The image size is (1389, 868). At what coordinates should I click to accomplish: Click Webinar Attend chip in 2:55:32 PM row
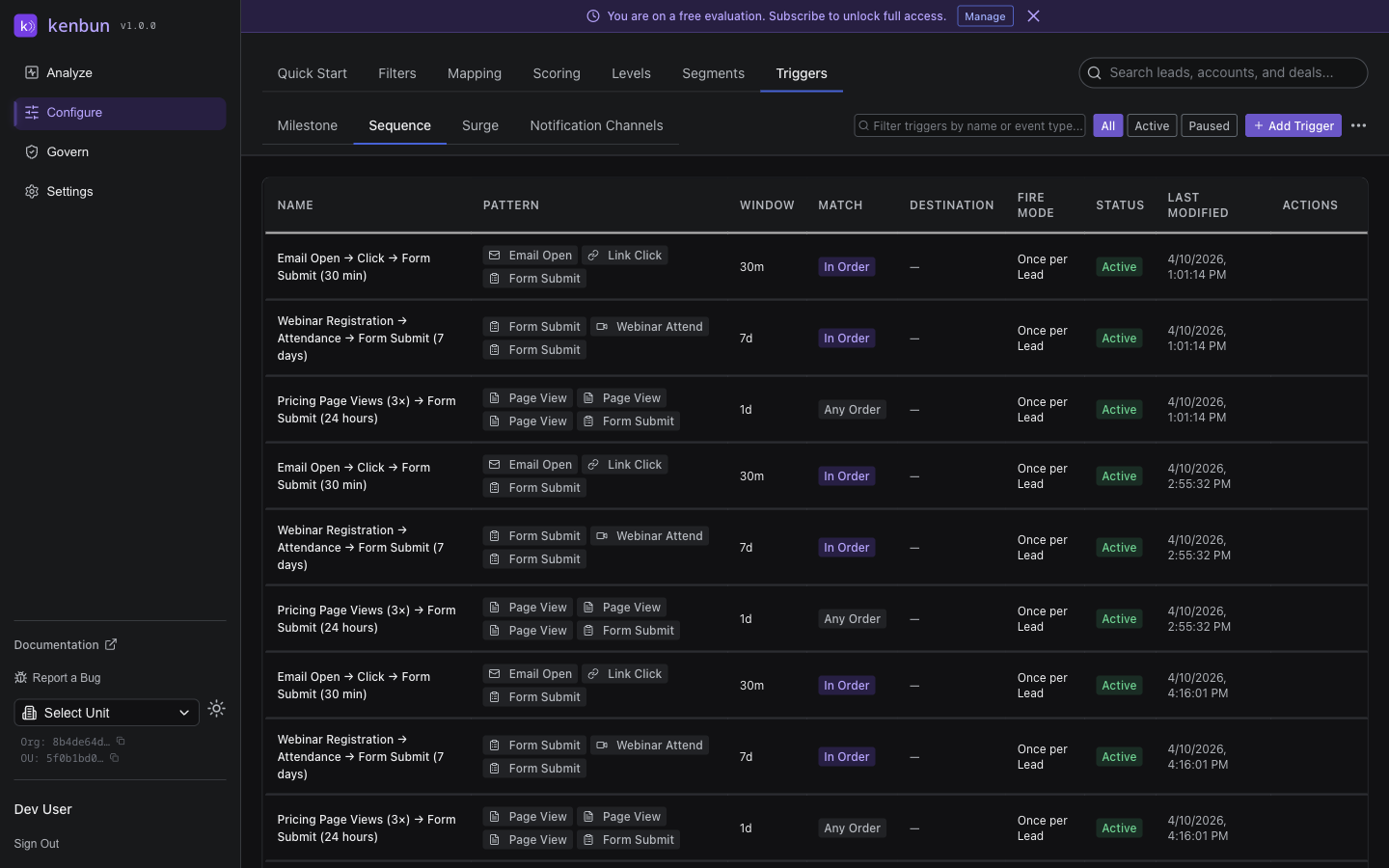coord(649,536)
